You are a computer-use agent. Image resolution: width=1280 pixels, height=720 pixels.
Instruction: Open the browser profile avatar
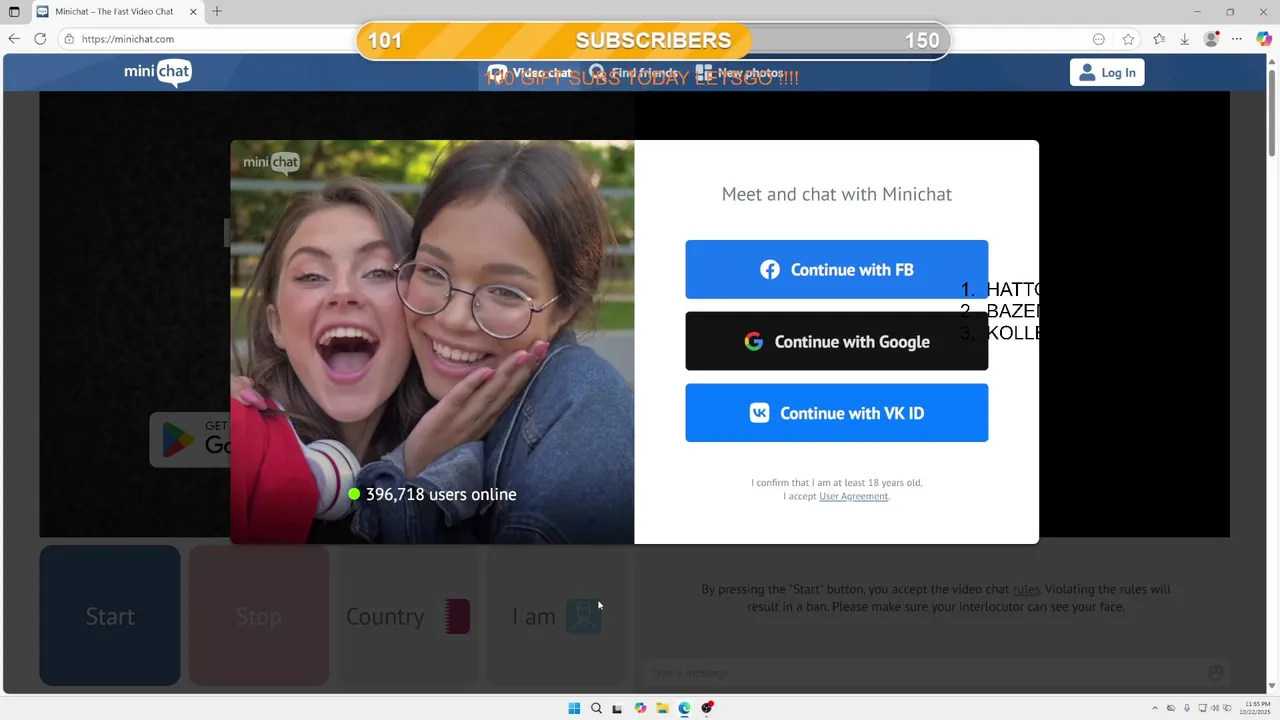[x=1211, y=39]
